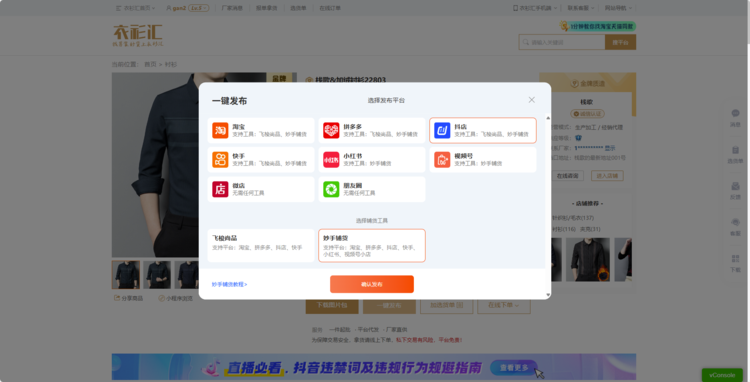Click the dialog scrollbar up arrow
Viewport: 750px width, 382px height.
click(548, 118)
